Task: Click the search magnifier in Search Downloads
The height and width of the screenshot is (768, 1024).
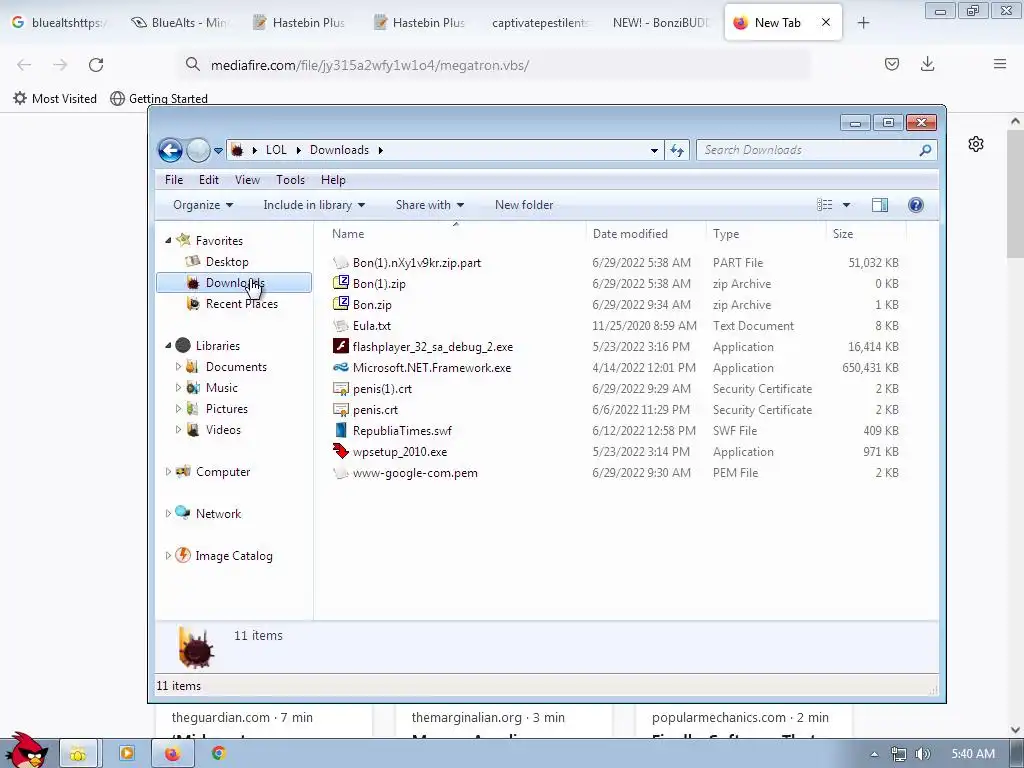Action: pyautogui.click(x=925, y=150)
